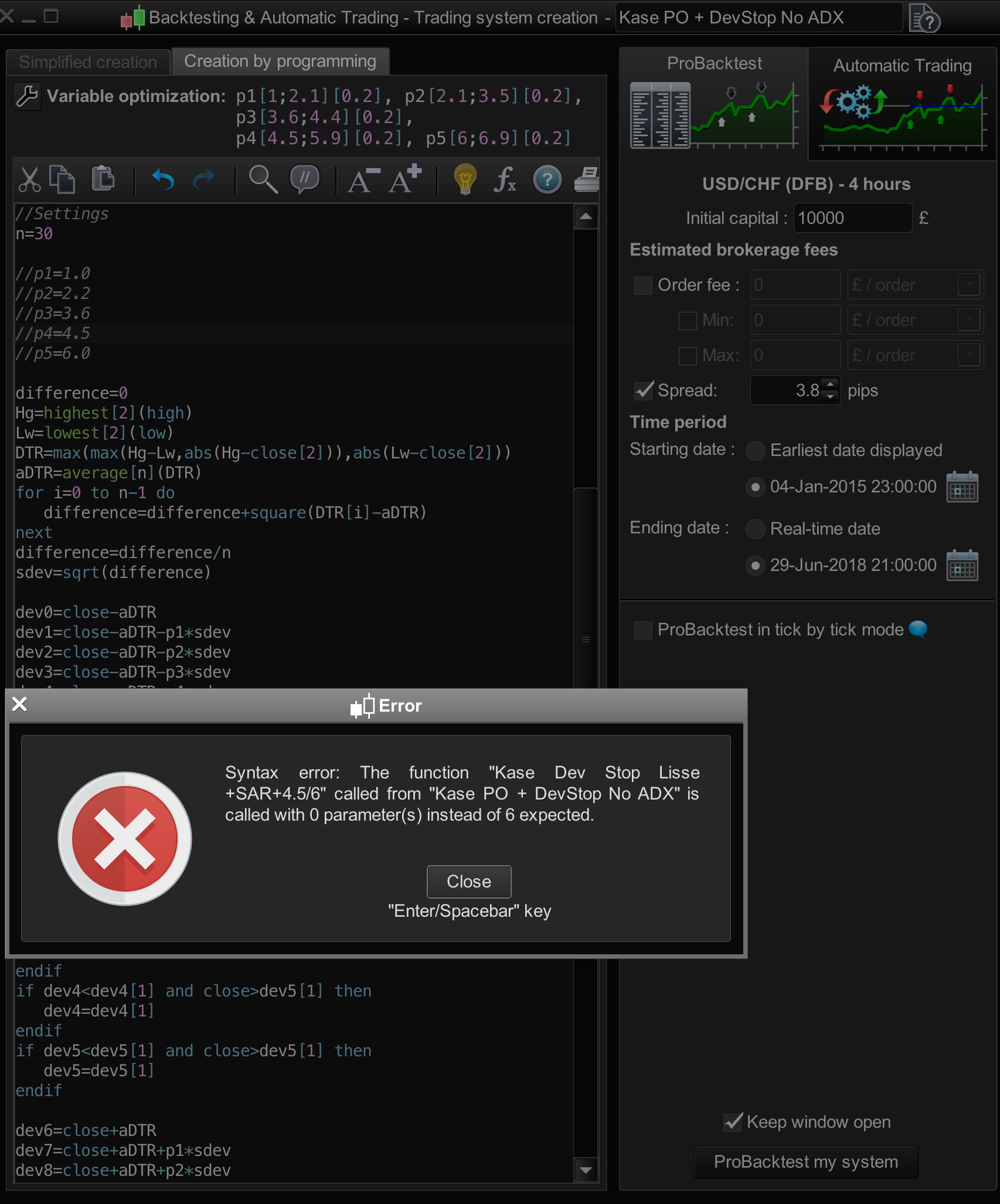
Task: Select the Creation by programming tab
Action: click(280, 61)
